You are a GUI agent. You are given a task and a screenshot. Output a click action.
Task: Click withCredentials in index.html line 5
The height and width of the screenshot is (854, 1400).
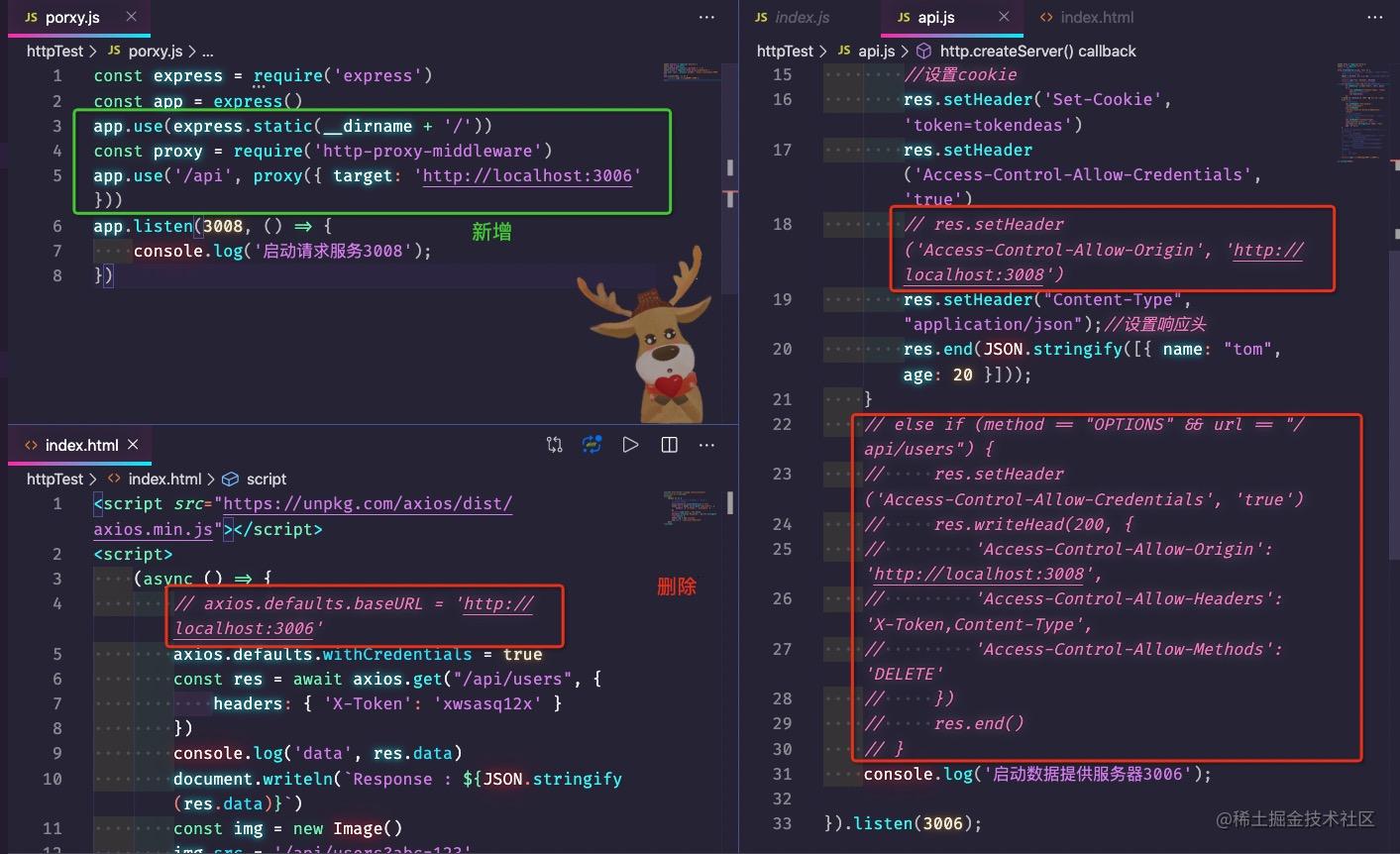coord(397,654)
